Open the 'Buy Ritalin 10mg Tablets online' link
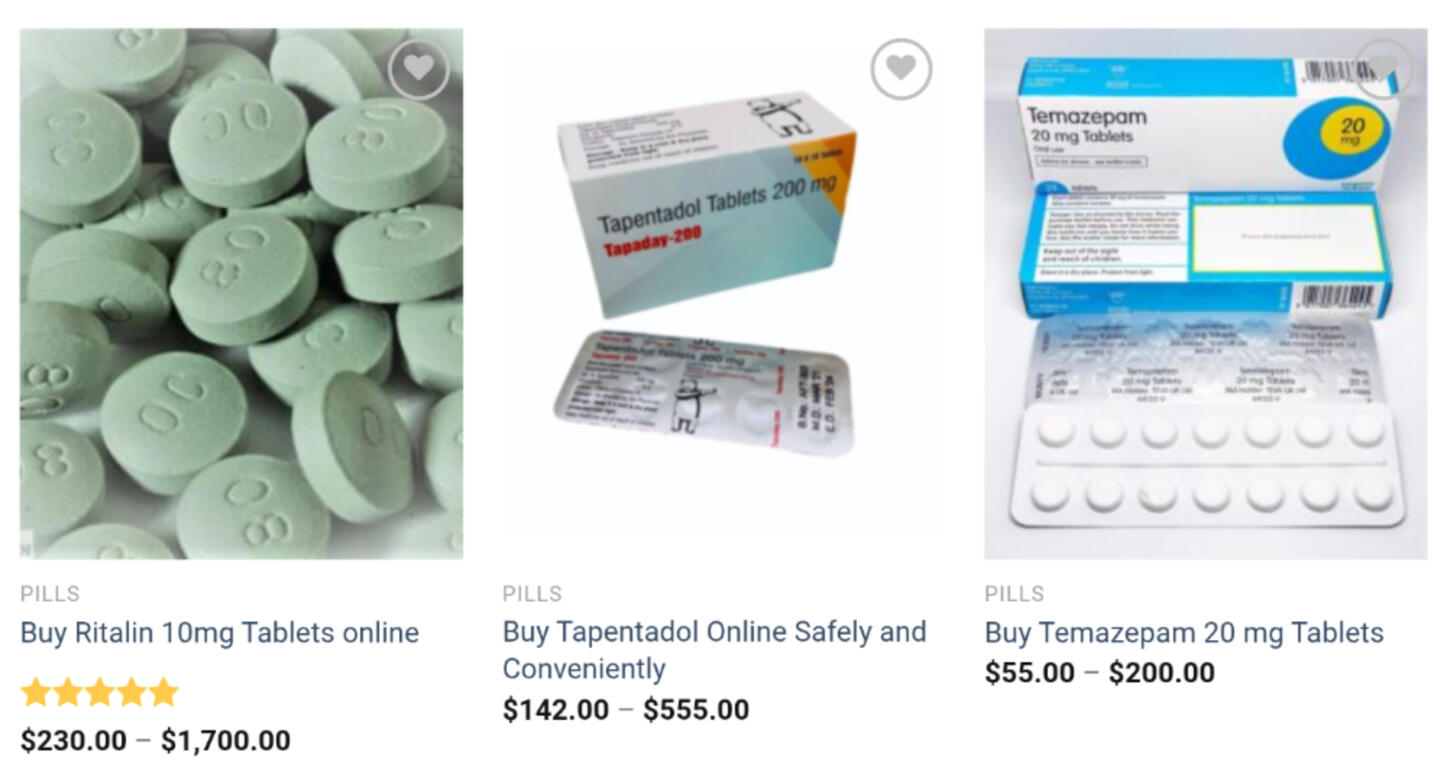1438x776 pixels. pyautogui.click(x=219, y=633)
